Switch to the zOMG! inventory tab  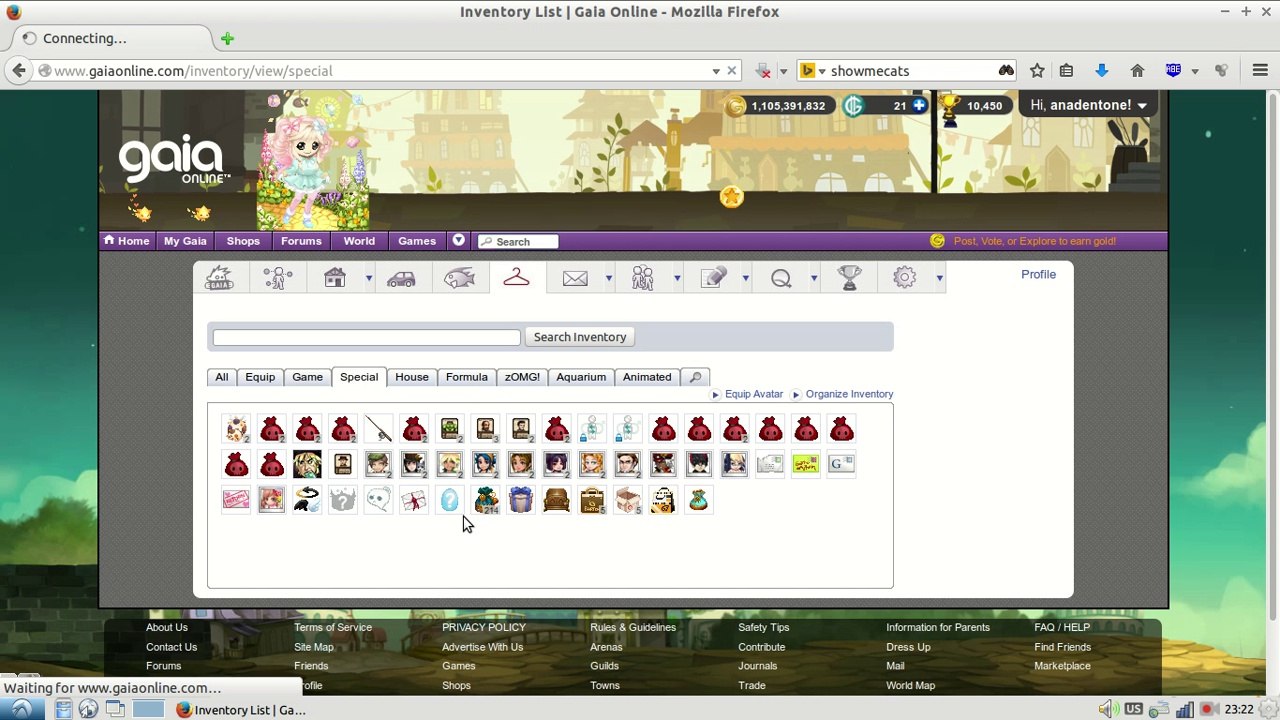[x=522, y=377]
